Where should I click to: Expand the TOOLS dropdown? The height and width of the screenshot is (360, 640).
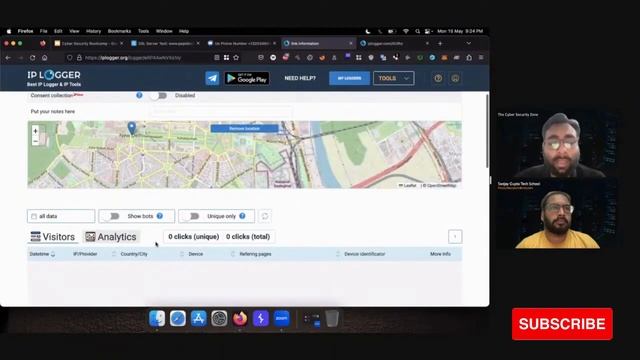pyautogui.click(x=393, y=78)
